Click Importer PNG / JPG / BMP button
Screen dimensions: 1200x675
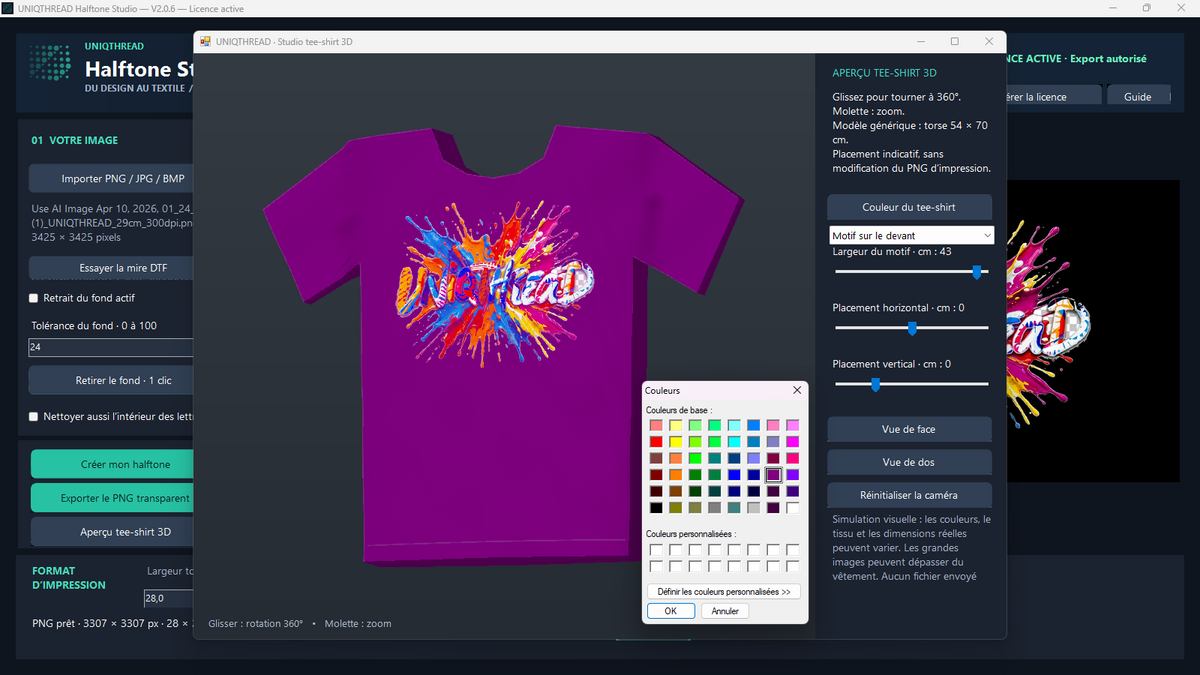111,179
